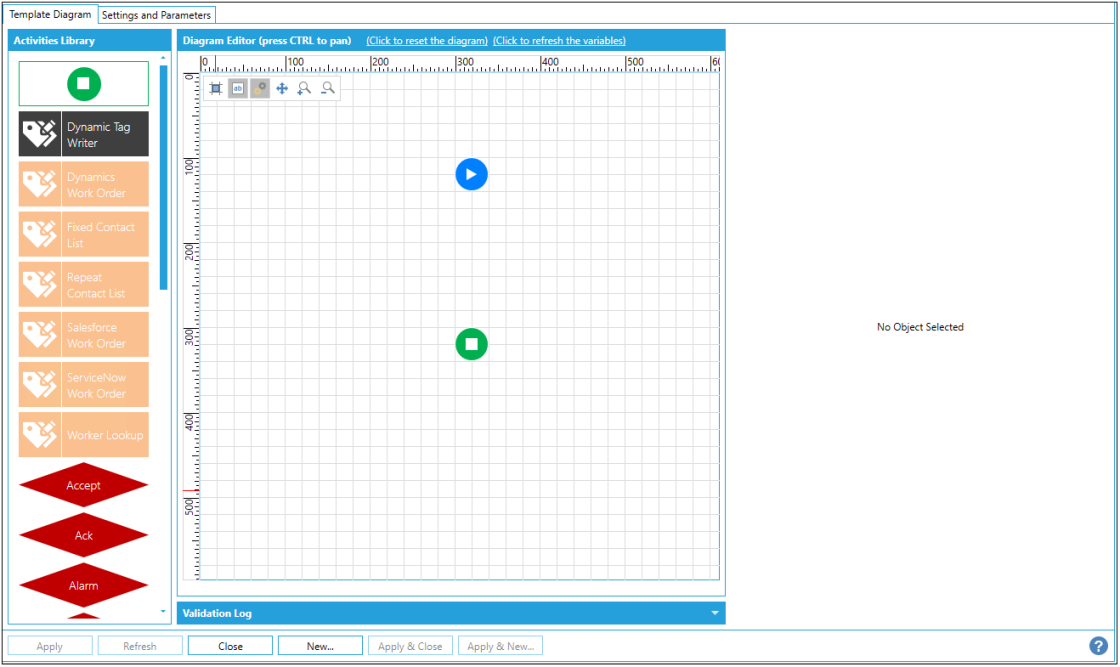
Task: Select the pan arrows tool
Action: tap(282, 88)
